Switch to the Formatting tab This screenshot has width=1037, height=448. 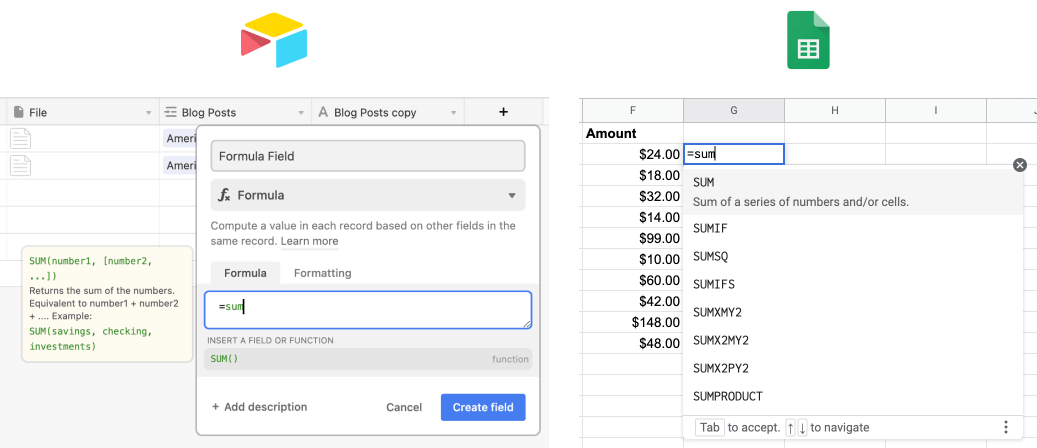click(321, 273)
